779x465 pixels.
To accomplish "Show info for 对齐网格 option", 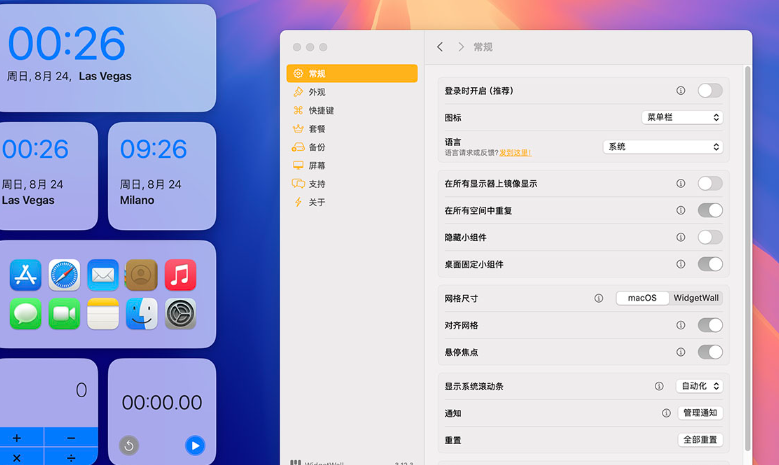I will tap(681, 325).
